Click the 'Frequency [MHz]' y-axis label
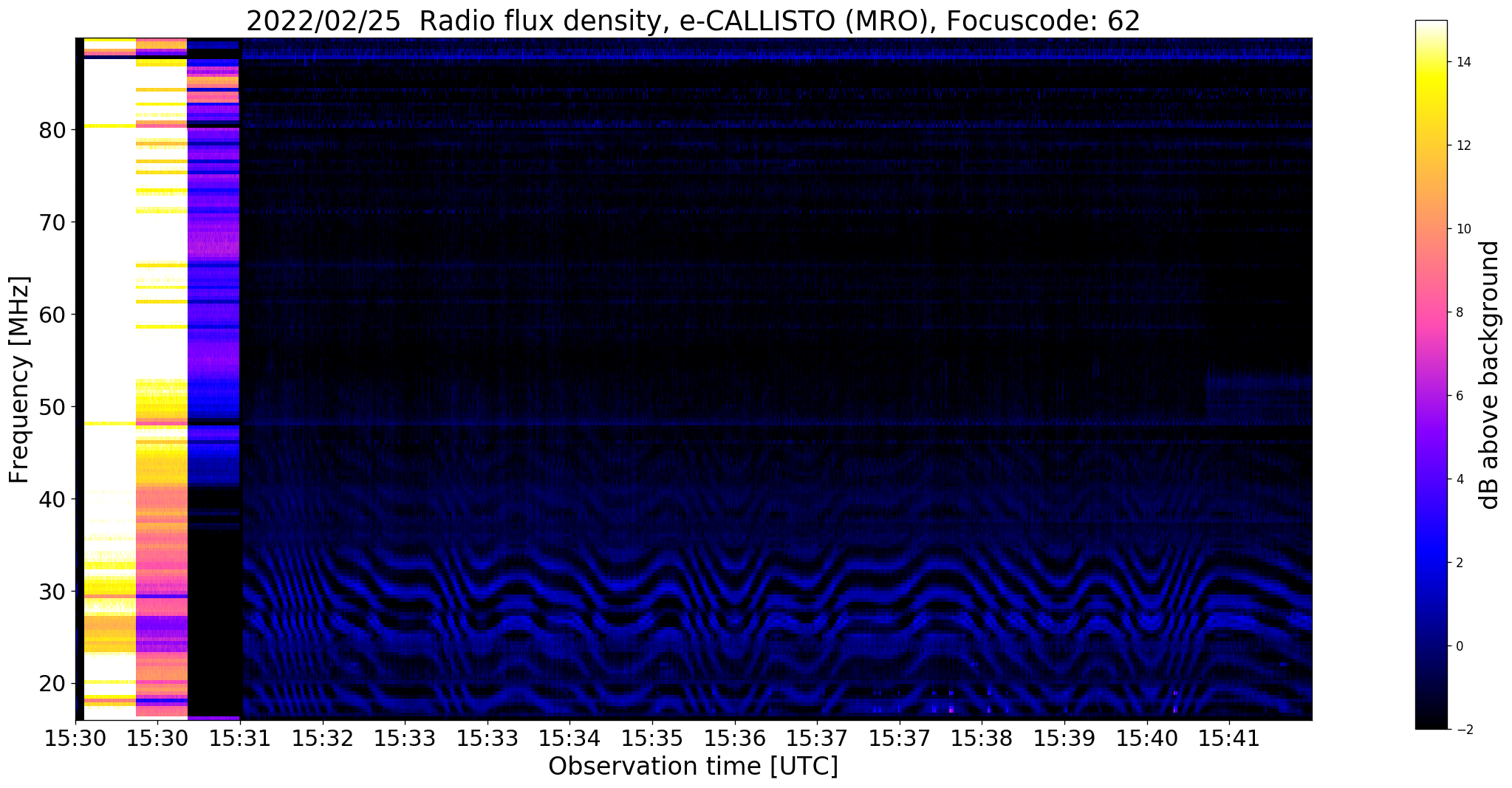The image size is (1512, 788). [x=20, y=380]
